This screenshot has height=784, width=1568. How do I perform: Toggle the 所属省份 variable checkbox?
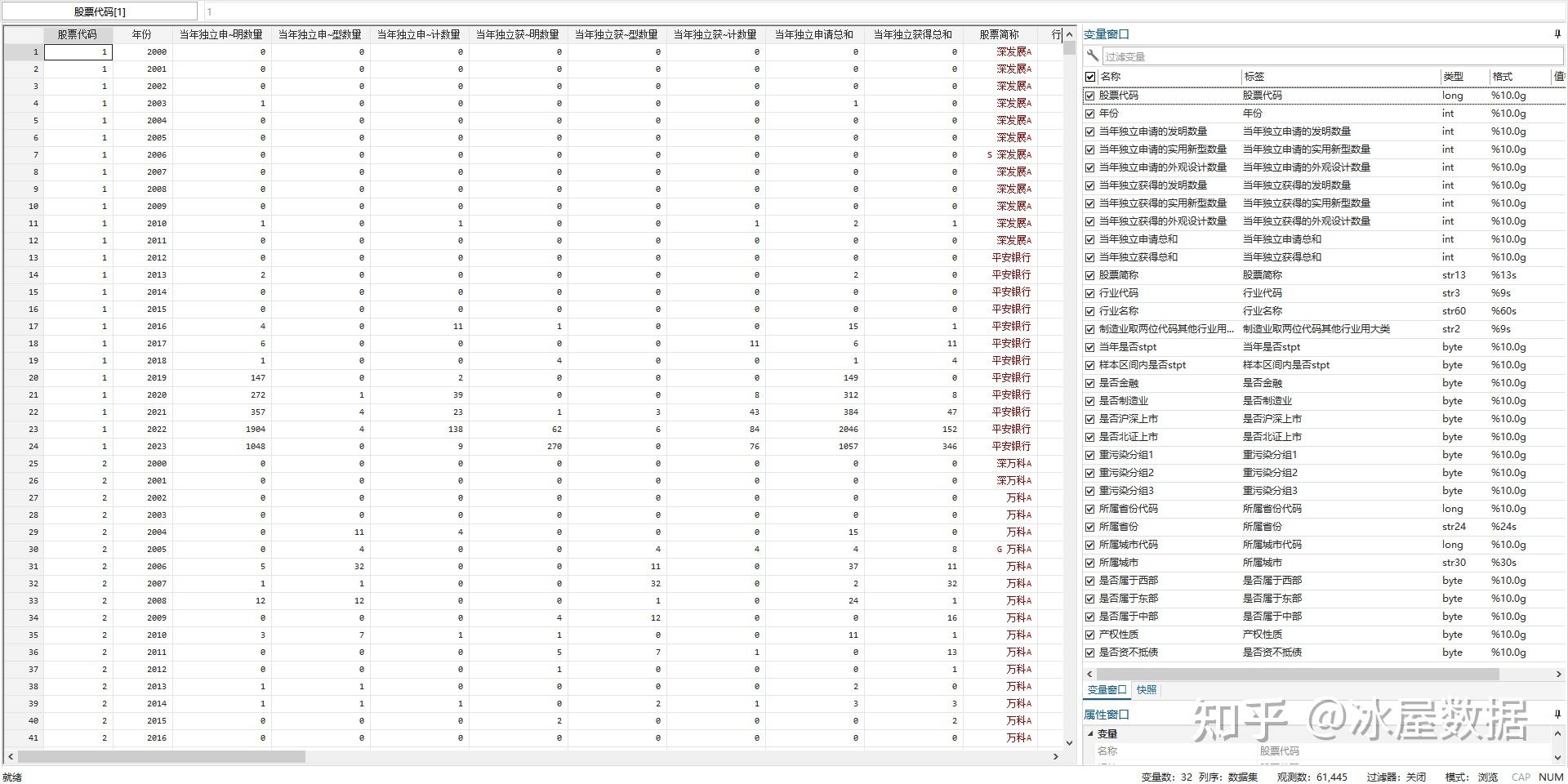[1090, 527]
